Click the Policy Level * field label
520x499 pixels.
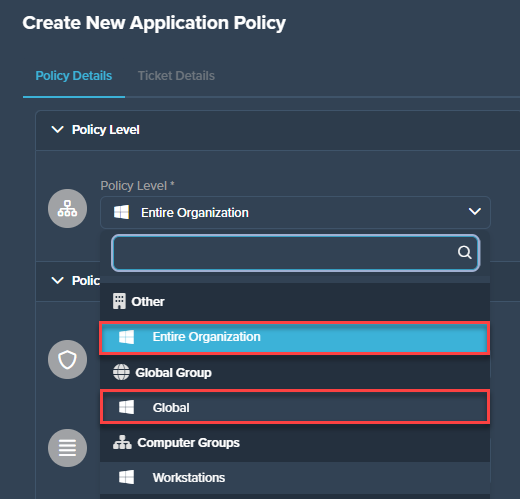(x=137, y=186)
